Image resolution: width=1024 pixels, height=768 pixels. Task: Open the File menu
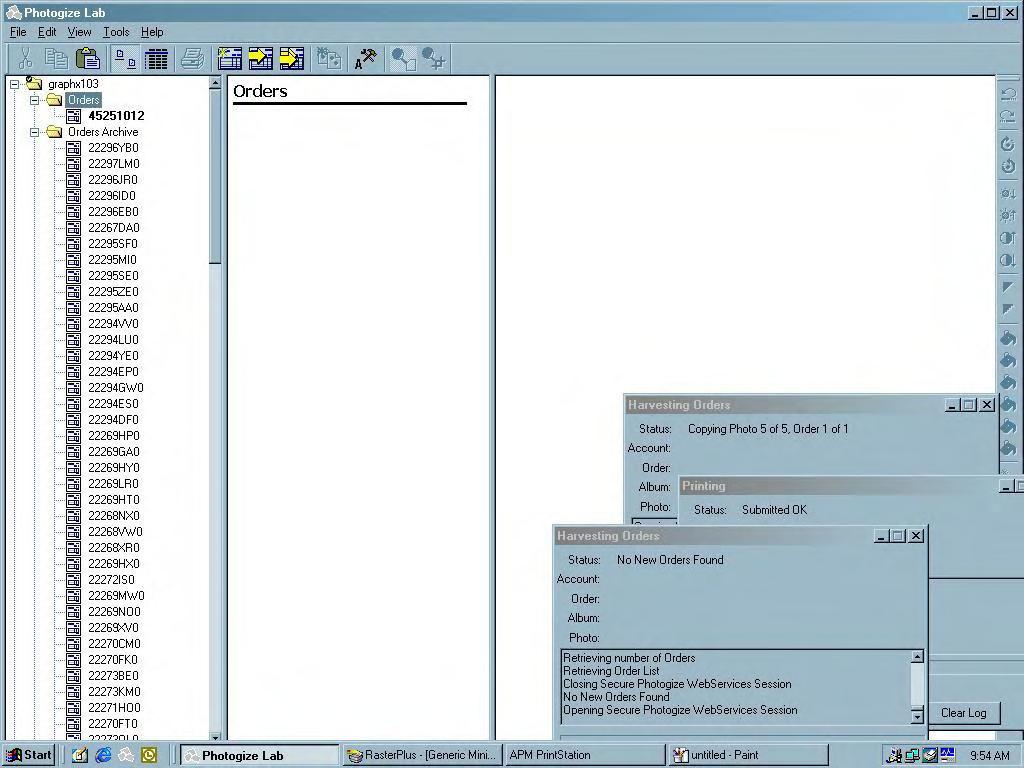(x=18, y=32)
